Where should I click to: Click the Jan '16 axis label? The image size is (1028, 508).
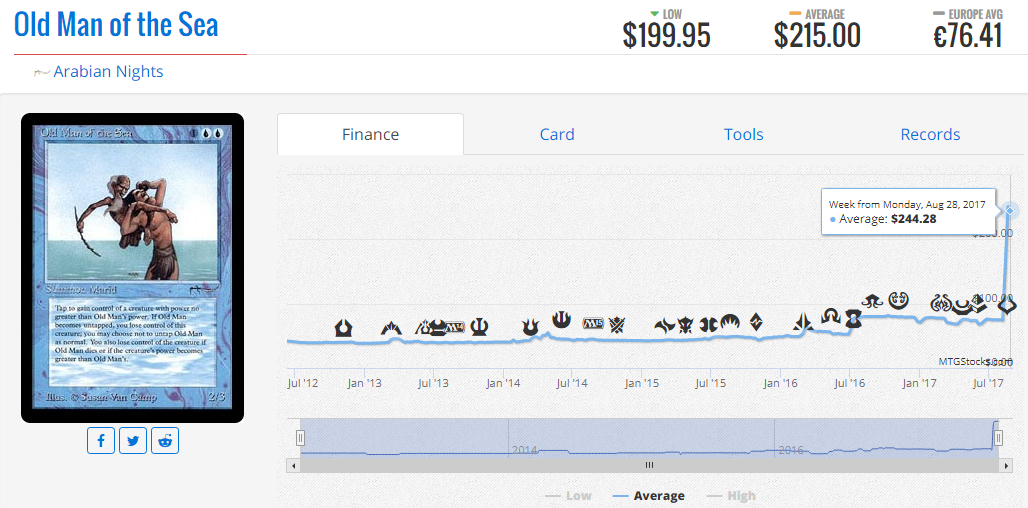click(x=781, y=382)
